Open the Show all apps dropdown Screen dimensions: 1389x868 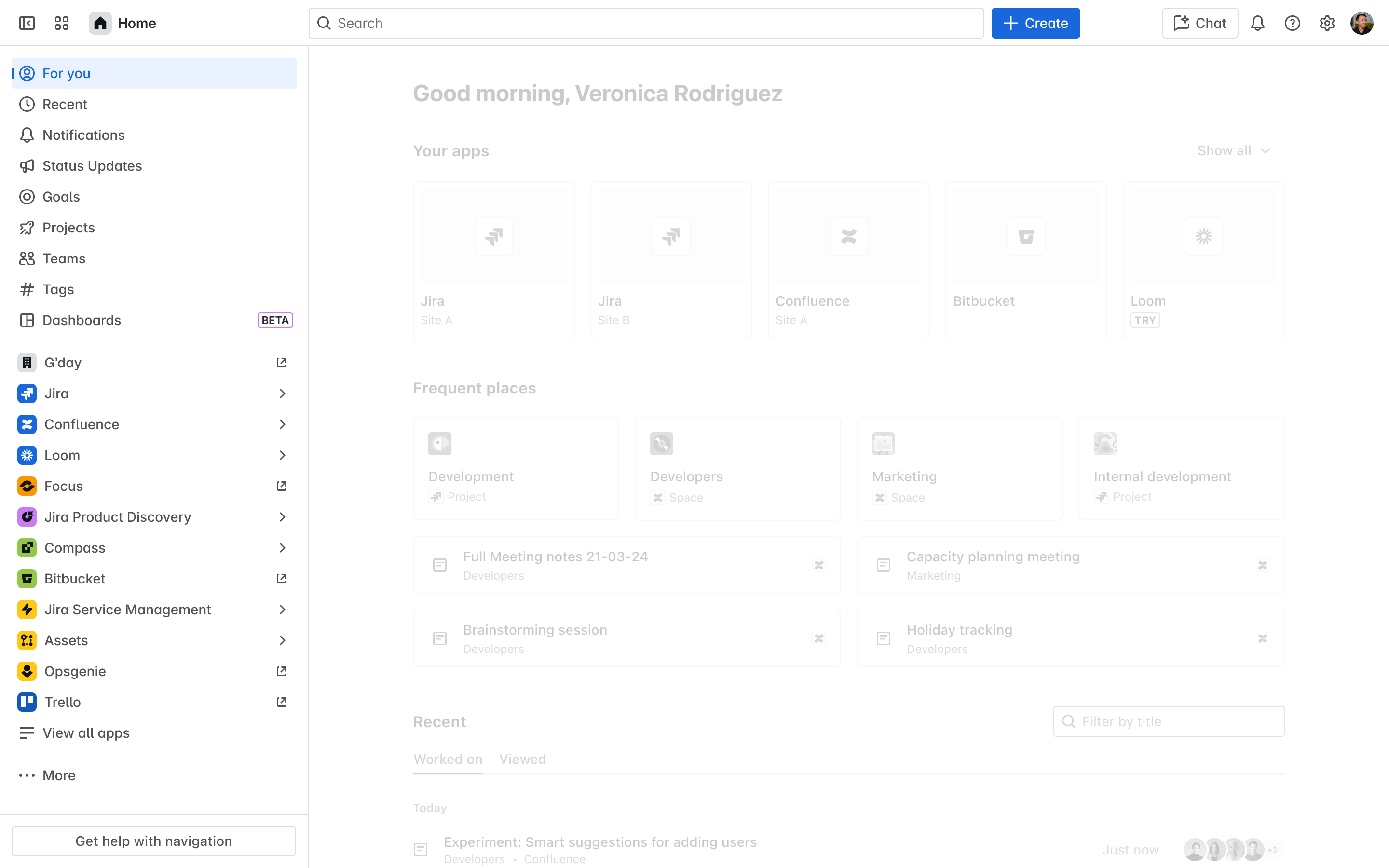click(1233, 151)
